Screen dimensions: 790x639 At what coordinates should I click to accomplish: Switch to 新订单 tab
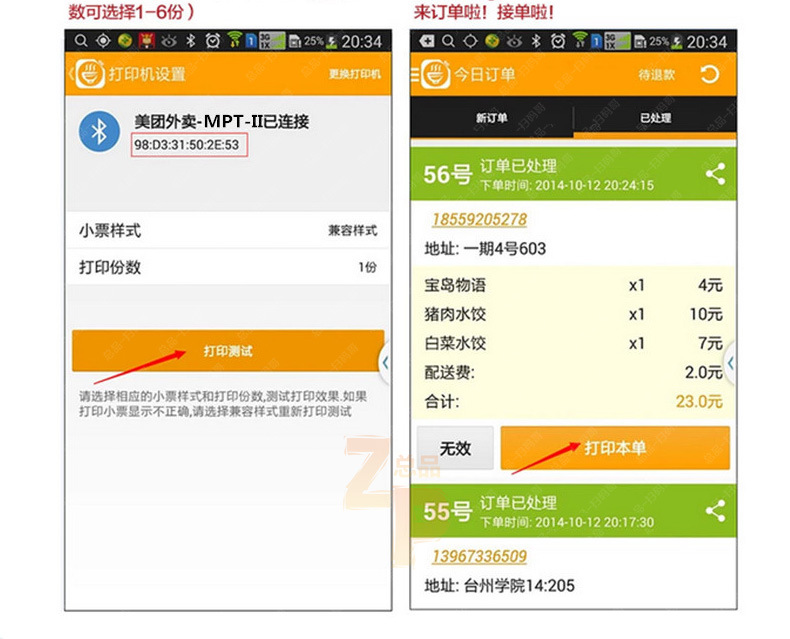click(492, 118)
